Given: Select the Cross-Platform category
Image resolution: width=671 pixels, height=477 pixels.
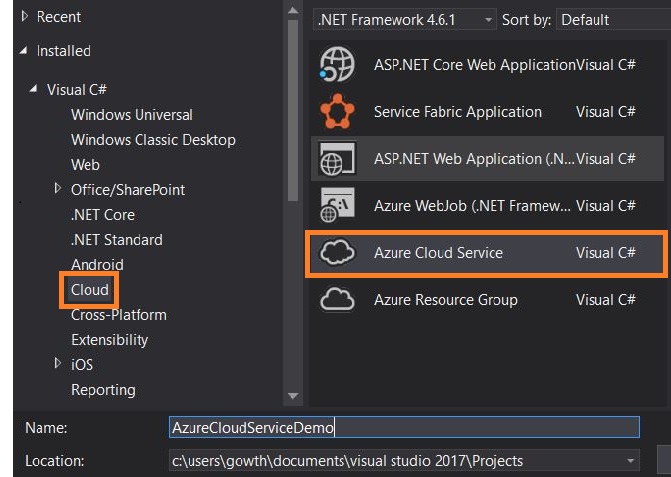Looking at the screenshot, I should click(x=118, y=315).
